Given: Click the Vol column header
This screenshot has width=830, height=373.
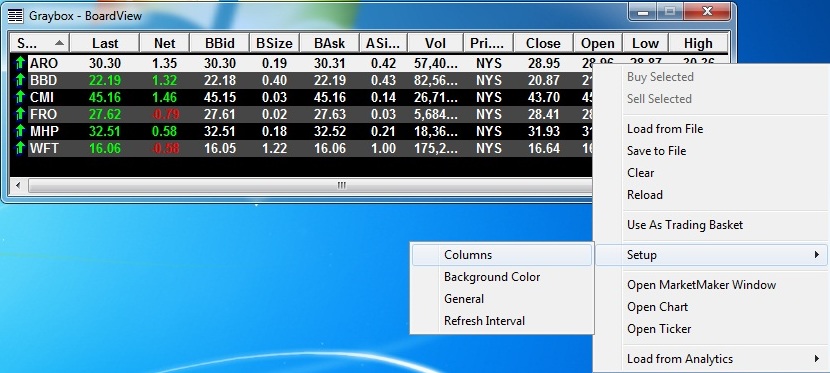Looking at the screenshot, I should coord(436,43).
